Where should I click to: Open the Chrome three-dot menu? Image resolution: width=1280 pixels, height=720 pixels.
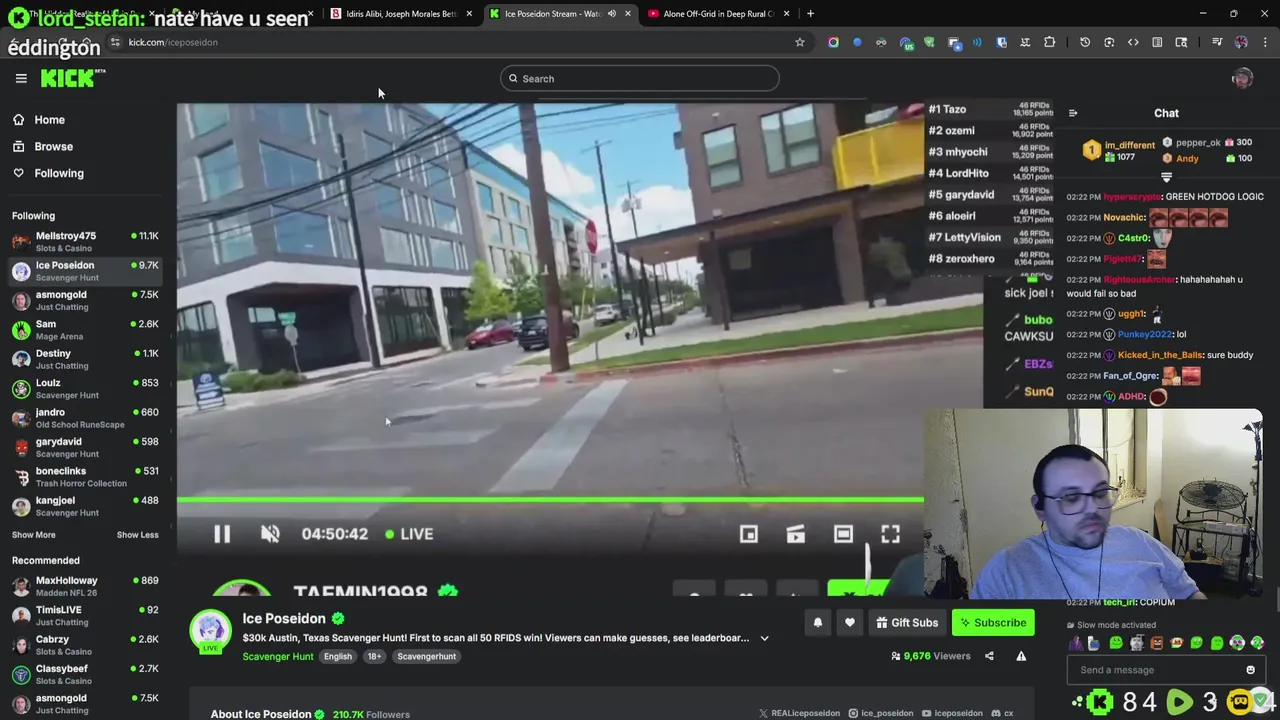point(1265,42)
